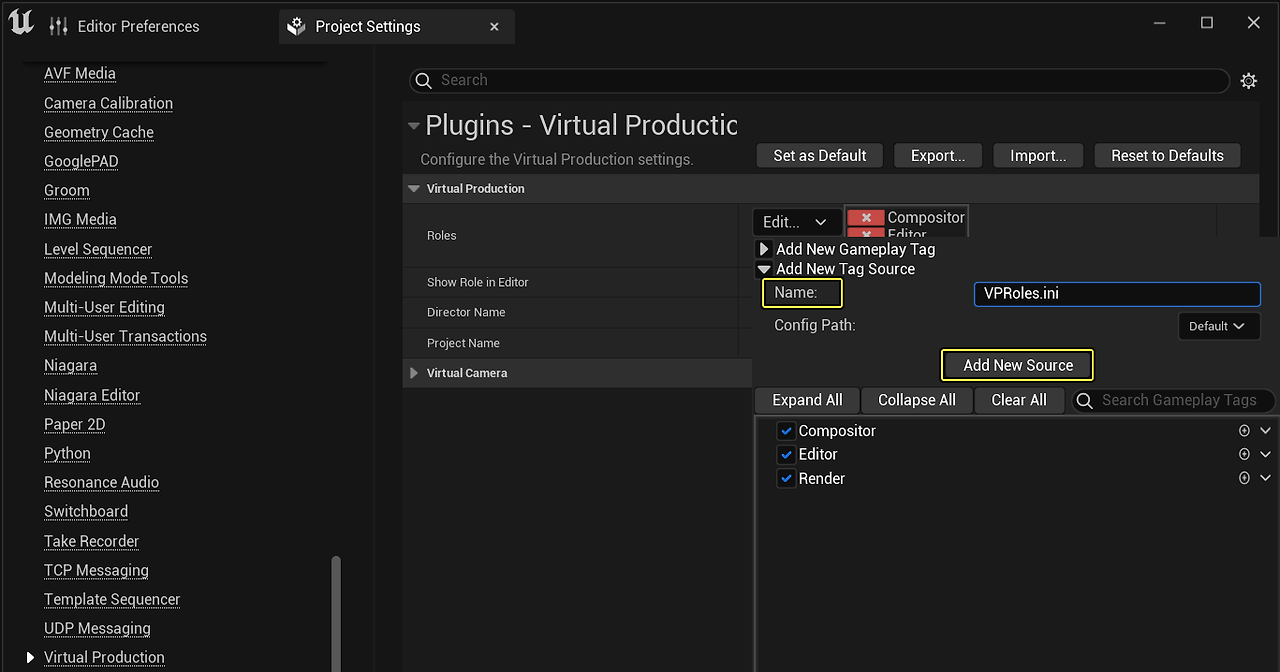The height and width of the screenshot is (672, 1280).
Task: Open options chevron on Editor row
Action: point(1265,454)
